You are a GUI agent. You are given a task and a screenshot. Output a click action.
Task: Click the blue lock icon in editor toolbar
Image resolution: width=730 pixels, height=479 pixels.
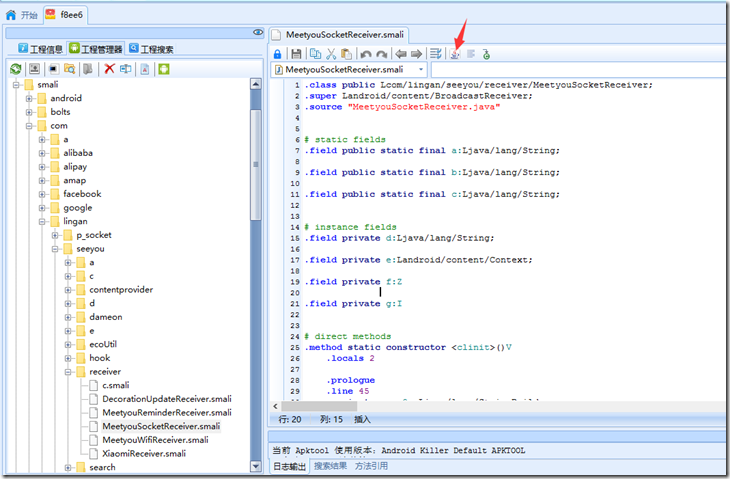click(277, 54)
